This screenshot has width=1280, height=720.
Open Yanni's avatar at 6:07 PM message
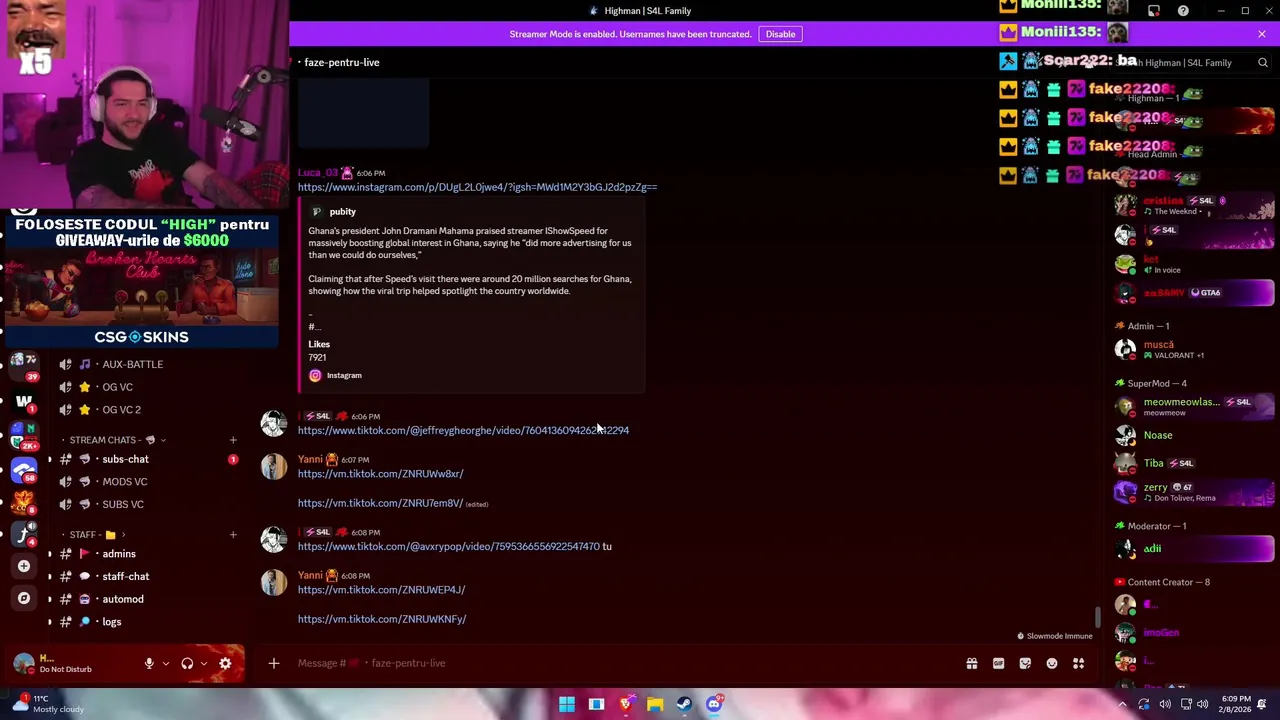274,467
